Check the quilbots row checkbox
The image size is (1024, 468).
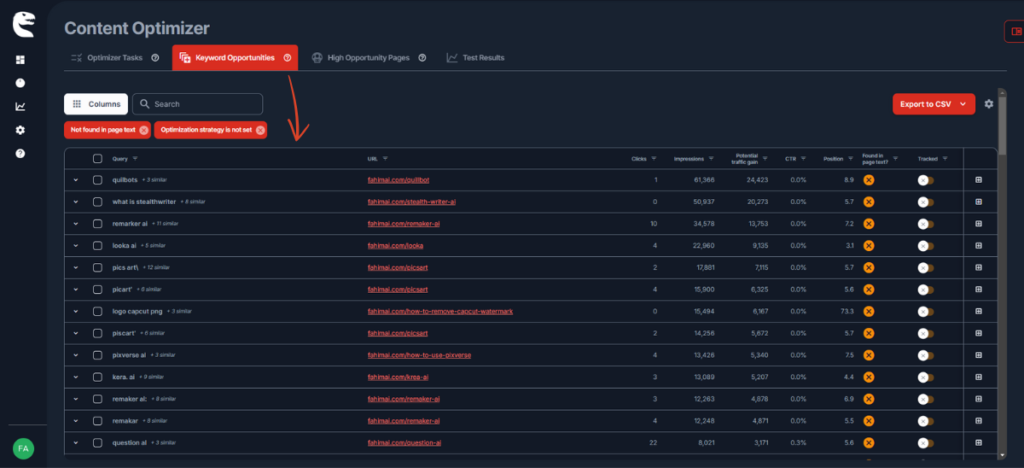pos(97,179)
